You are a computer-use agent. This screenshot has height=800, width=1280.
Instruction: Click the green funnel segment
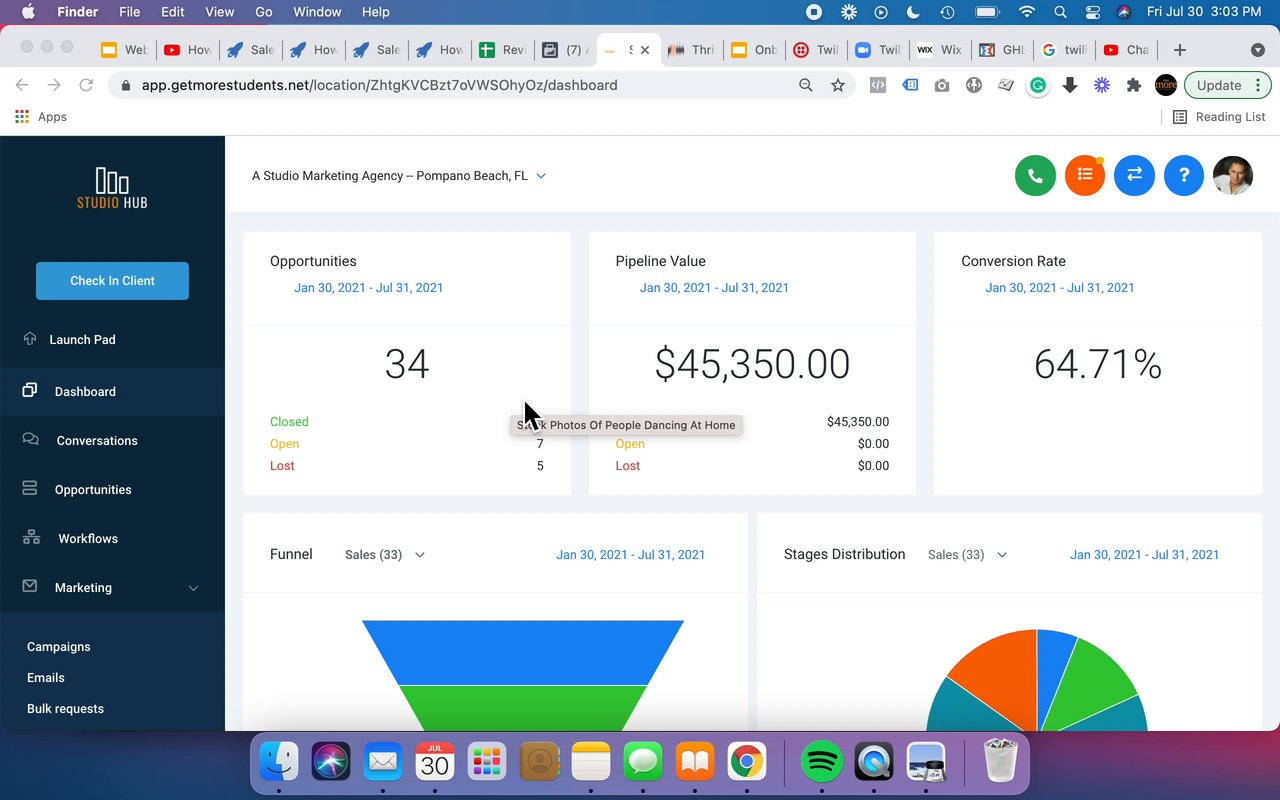[523, 707]
